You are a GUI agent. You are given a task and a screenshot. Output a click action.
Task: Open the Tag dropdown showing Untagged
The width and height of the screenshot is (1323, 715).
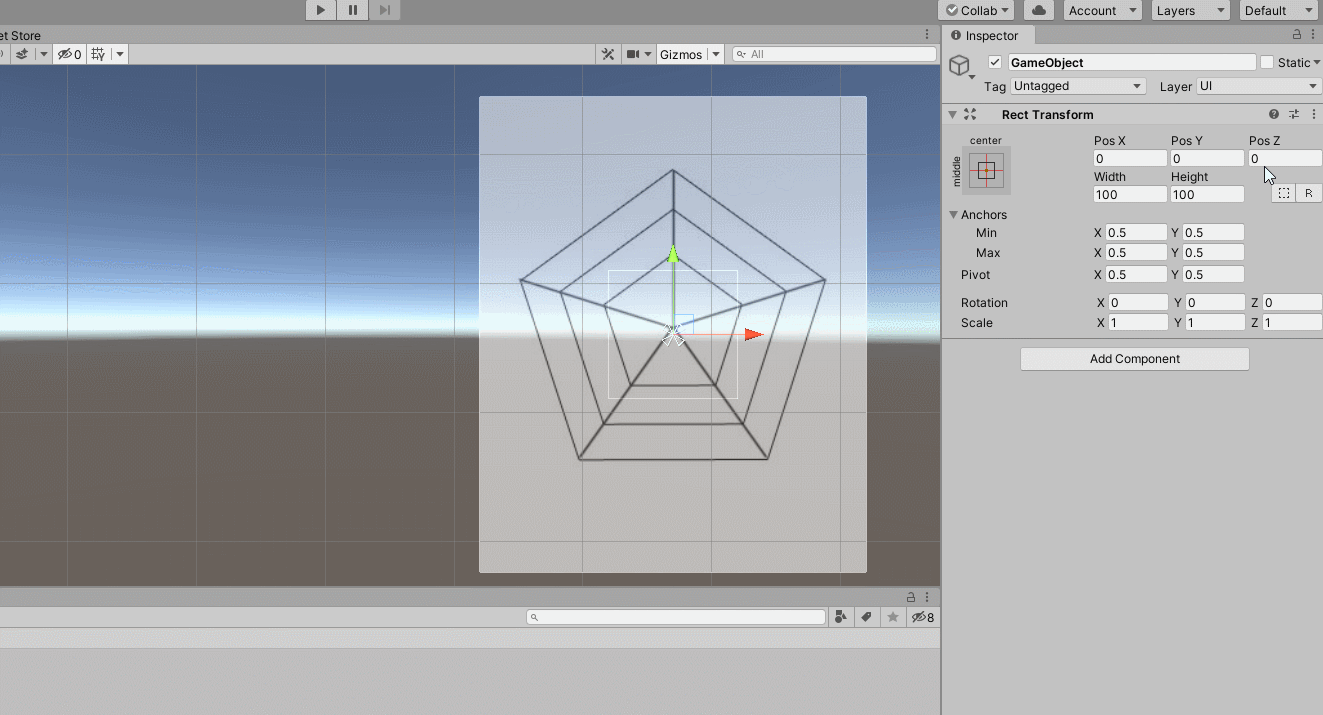click(x=1077, y=86)
